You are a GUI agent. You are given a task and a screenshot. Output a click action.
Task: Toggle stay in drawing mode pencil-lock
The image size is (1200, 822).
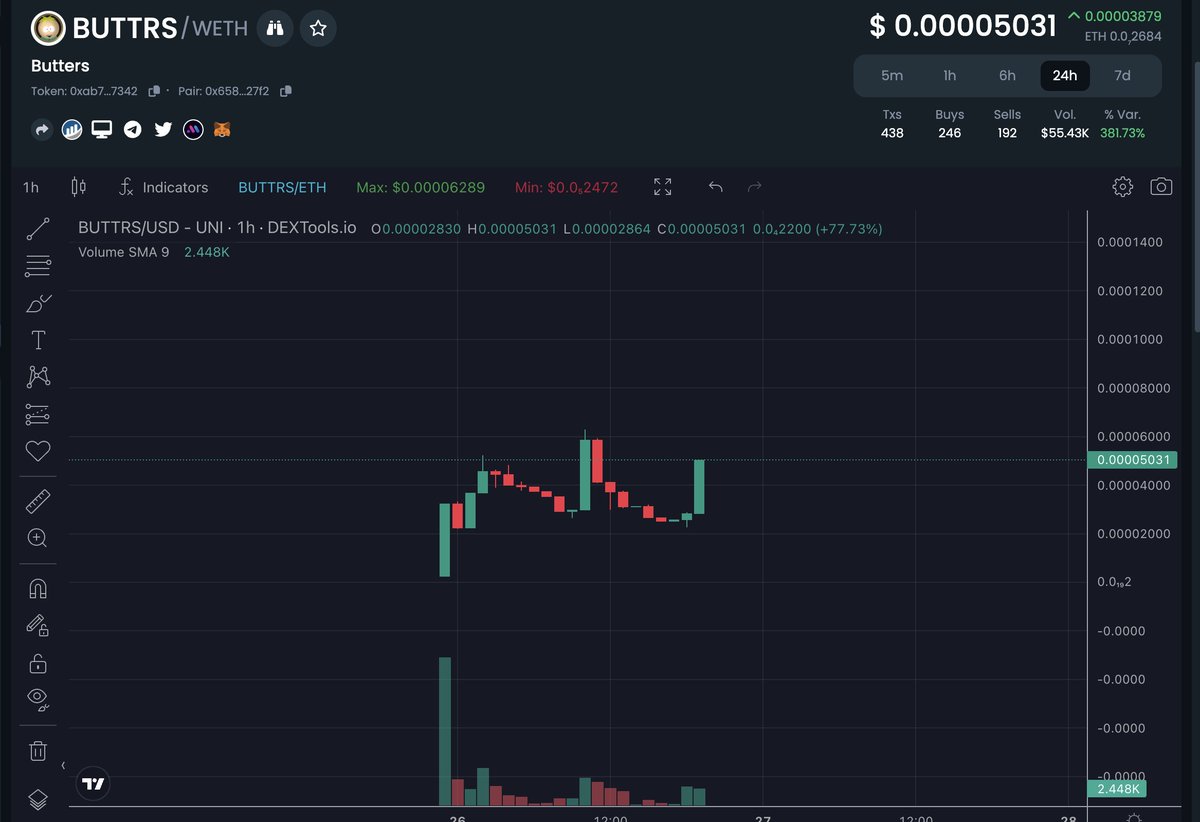coord(38,626)
